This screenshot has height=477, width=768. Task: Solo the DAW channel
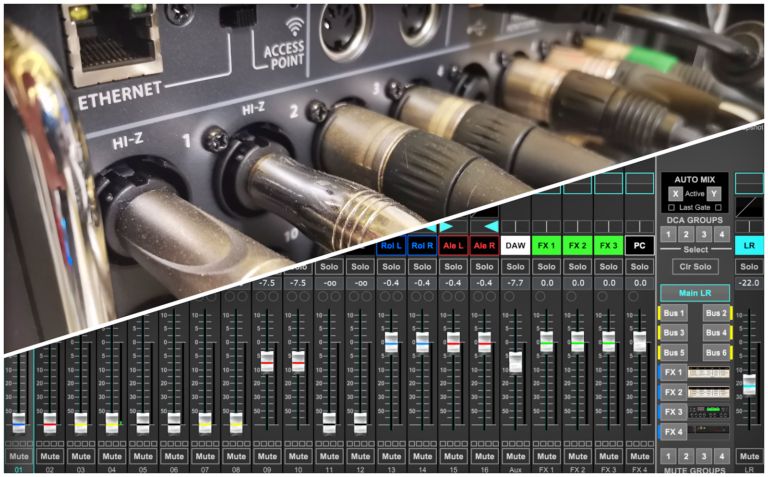(x=515, y=267)
